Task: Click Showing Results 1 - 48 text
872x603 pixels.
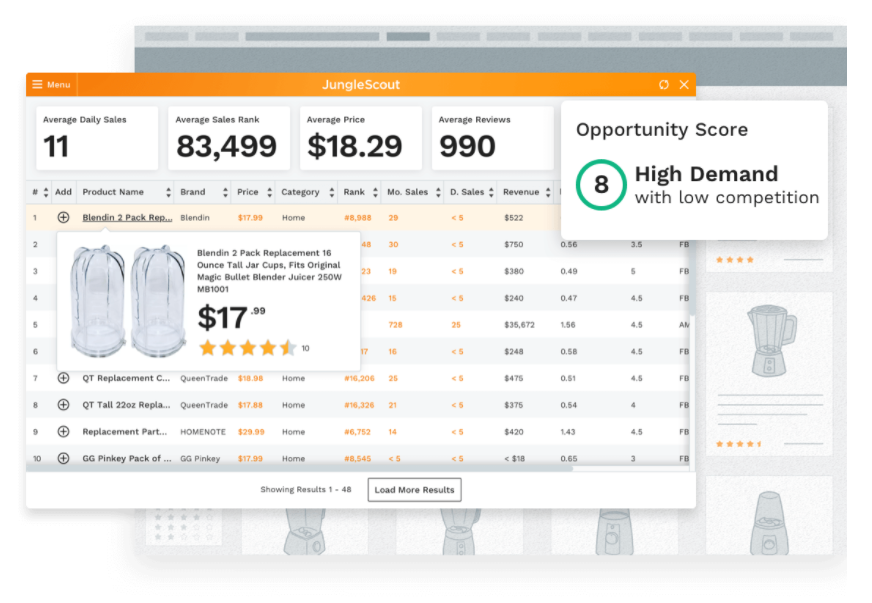Action: pyautogui.click(x=306, y=490)
